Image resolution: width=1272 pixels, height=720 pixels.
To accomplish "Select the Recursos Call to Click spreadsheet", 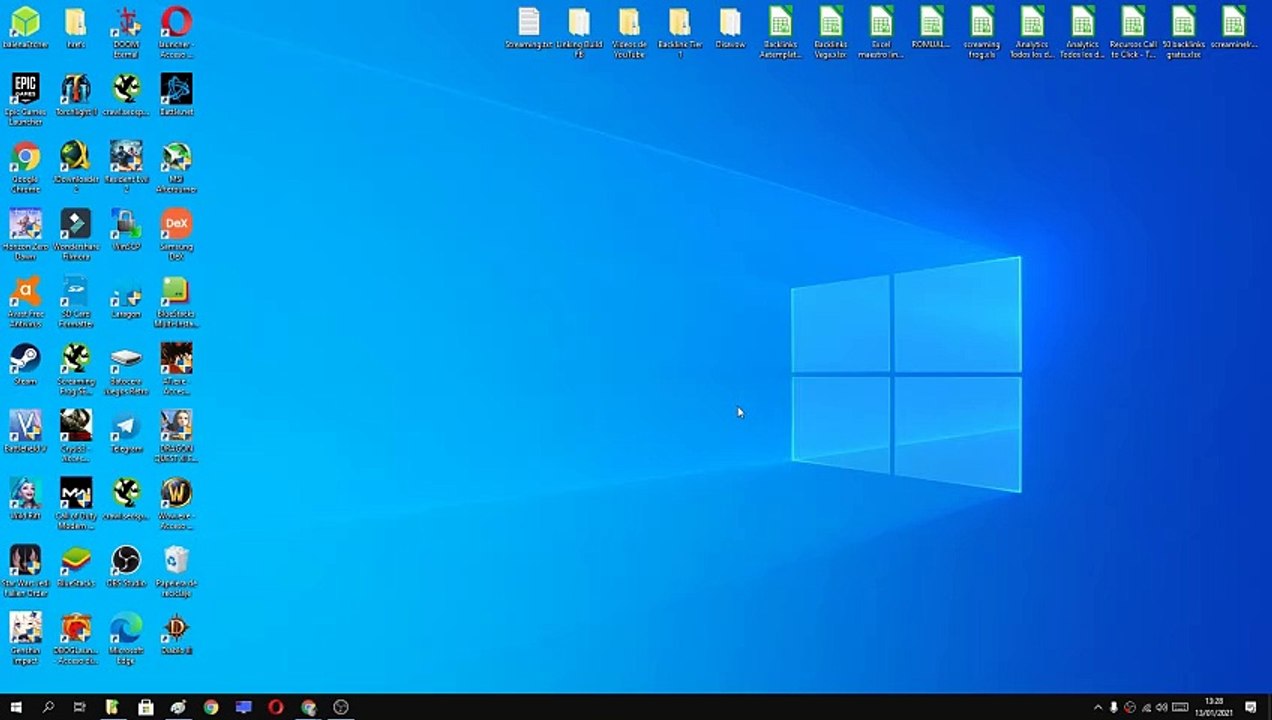I will 1133,33.
